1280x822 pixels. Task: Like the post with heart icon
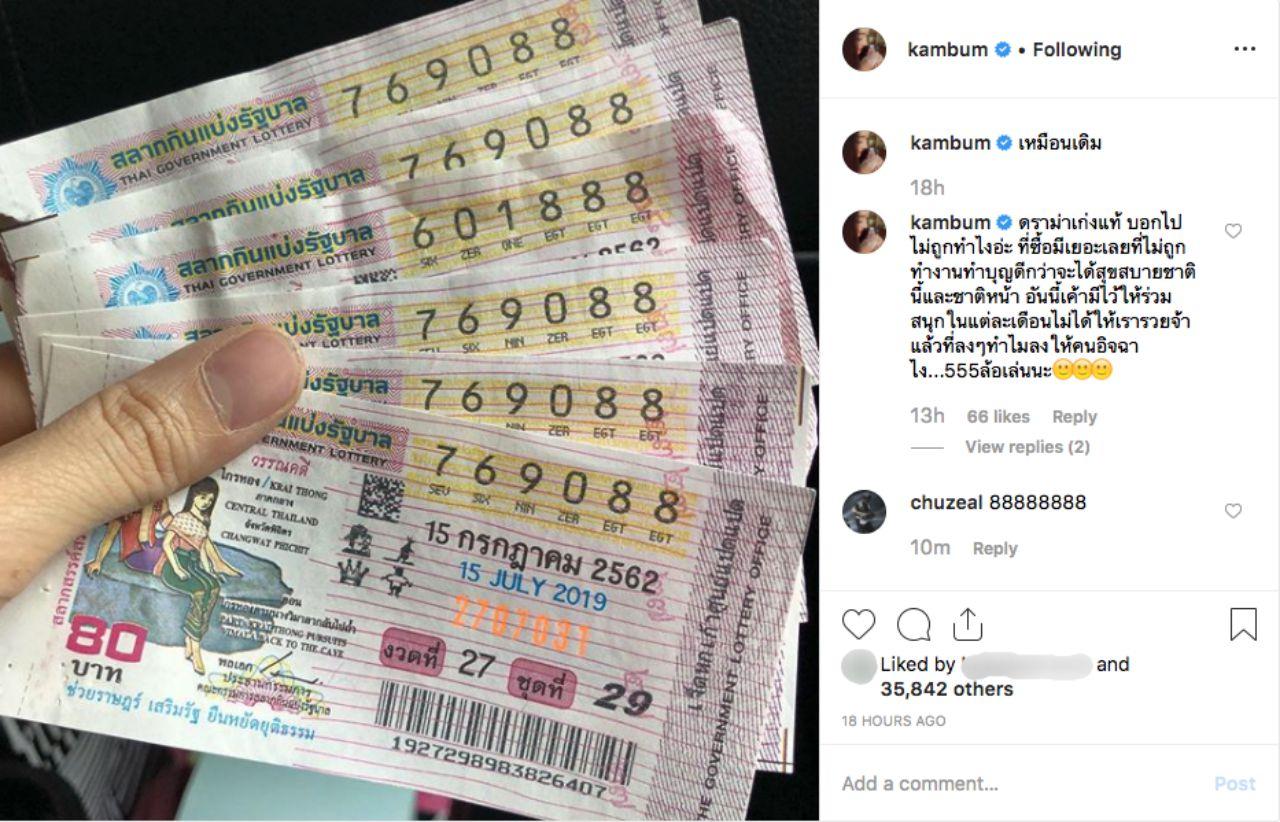click(858, 624)
